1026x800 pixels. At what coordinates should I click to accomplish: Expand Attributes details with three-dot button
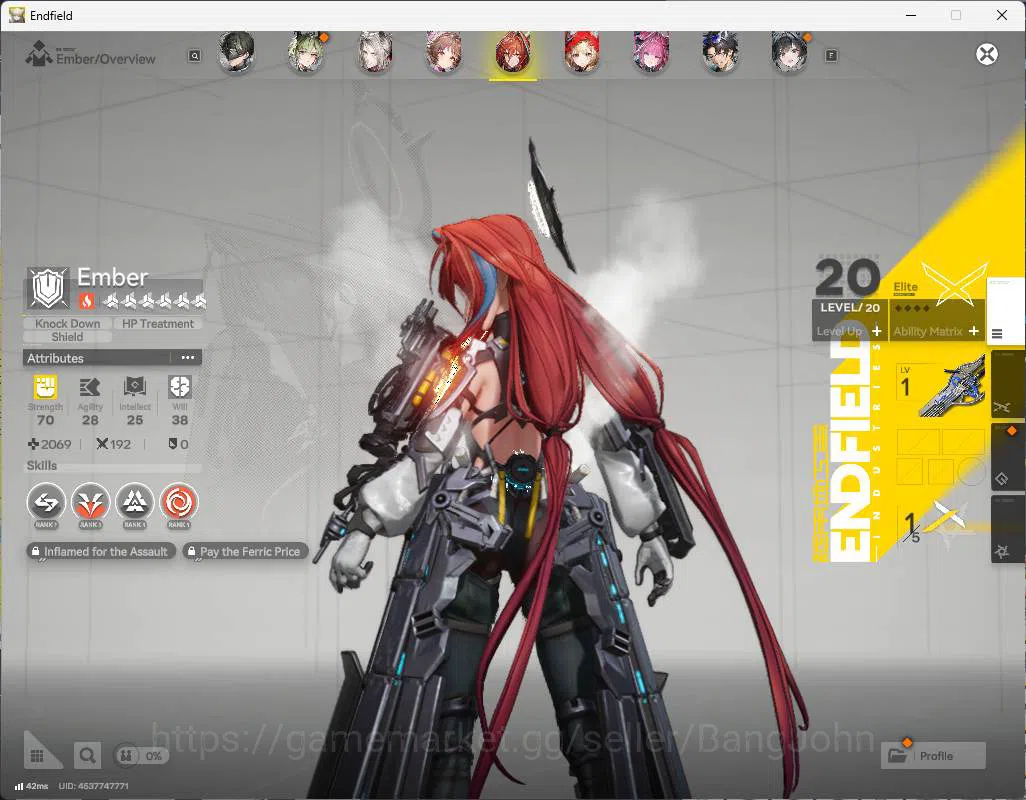188,358
